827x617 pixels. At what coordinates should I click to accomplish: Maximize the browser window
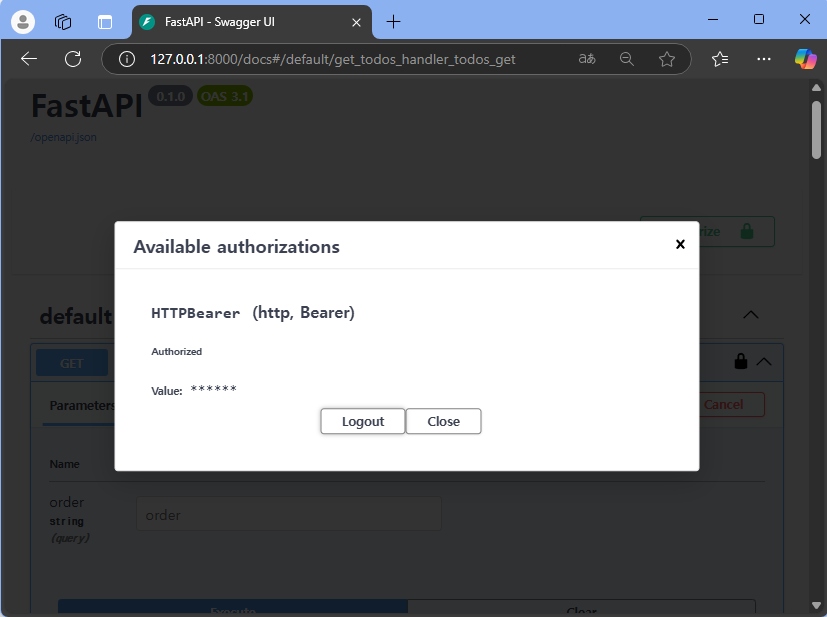[x=758, y=20]
